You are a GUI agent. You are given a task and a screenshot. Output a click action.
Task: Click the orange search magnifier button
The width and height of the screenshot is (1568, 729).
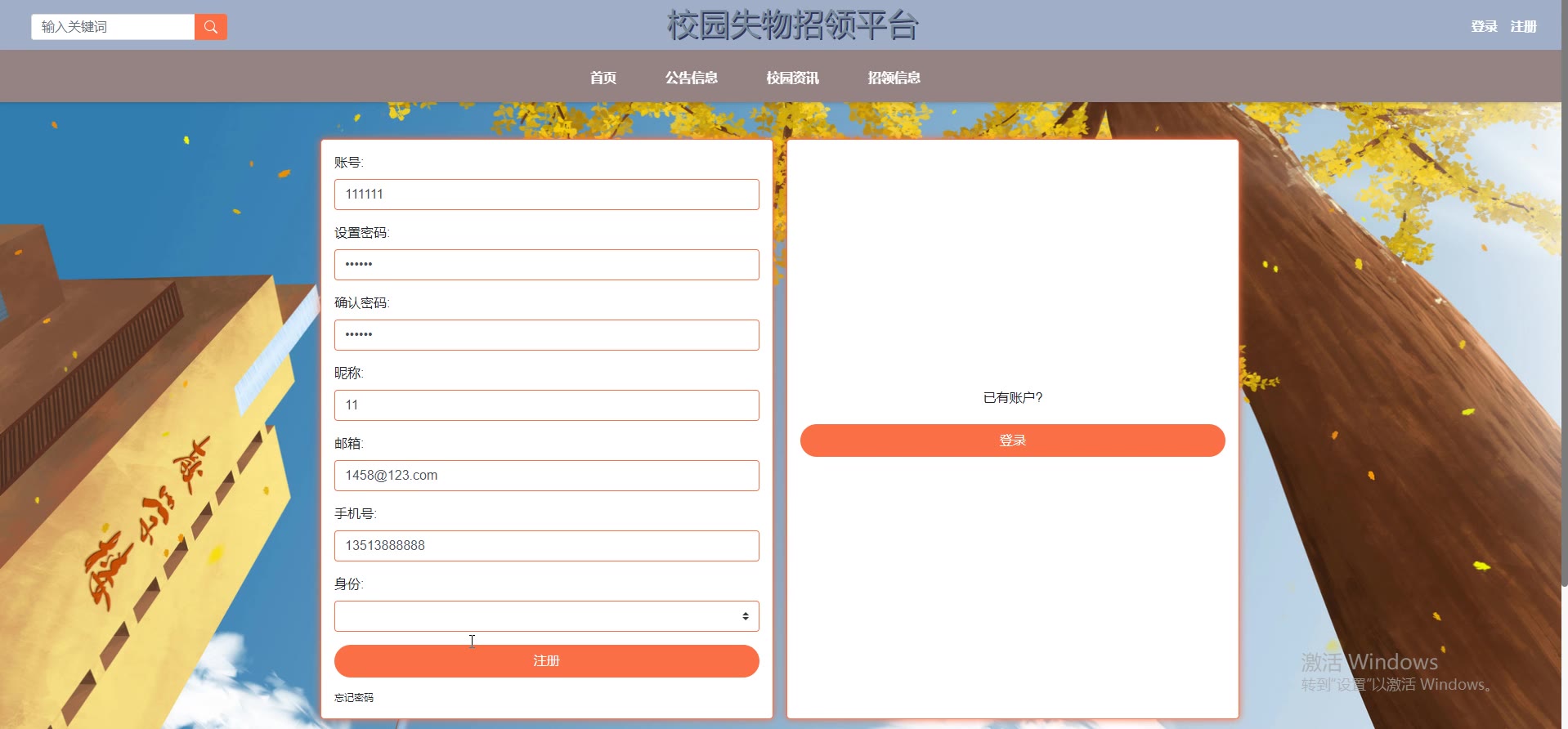tap(211, 27)
